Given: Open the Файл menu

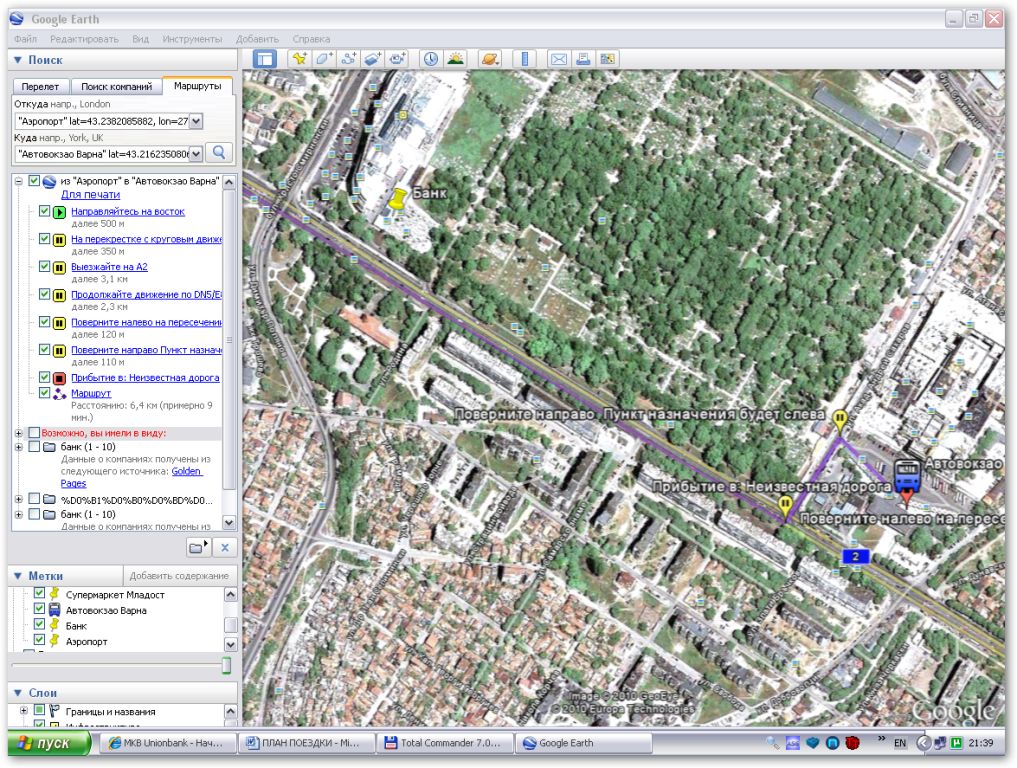Looking at the screenshot, I should click(x=25, y=39).
